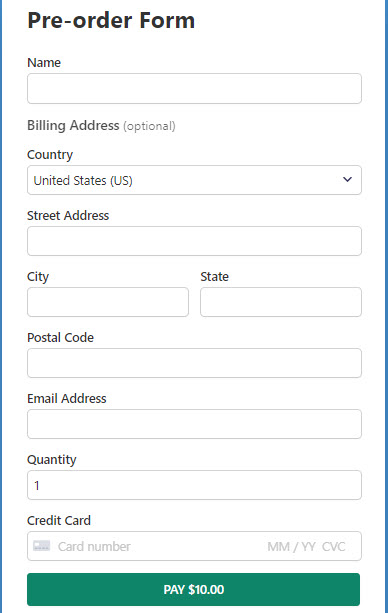Click the Card number placeholder field
Screen dimensions: 388x613
click(x=94, y=546)
